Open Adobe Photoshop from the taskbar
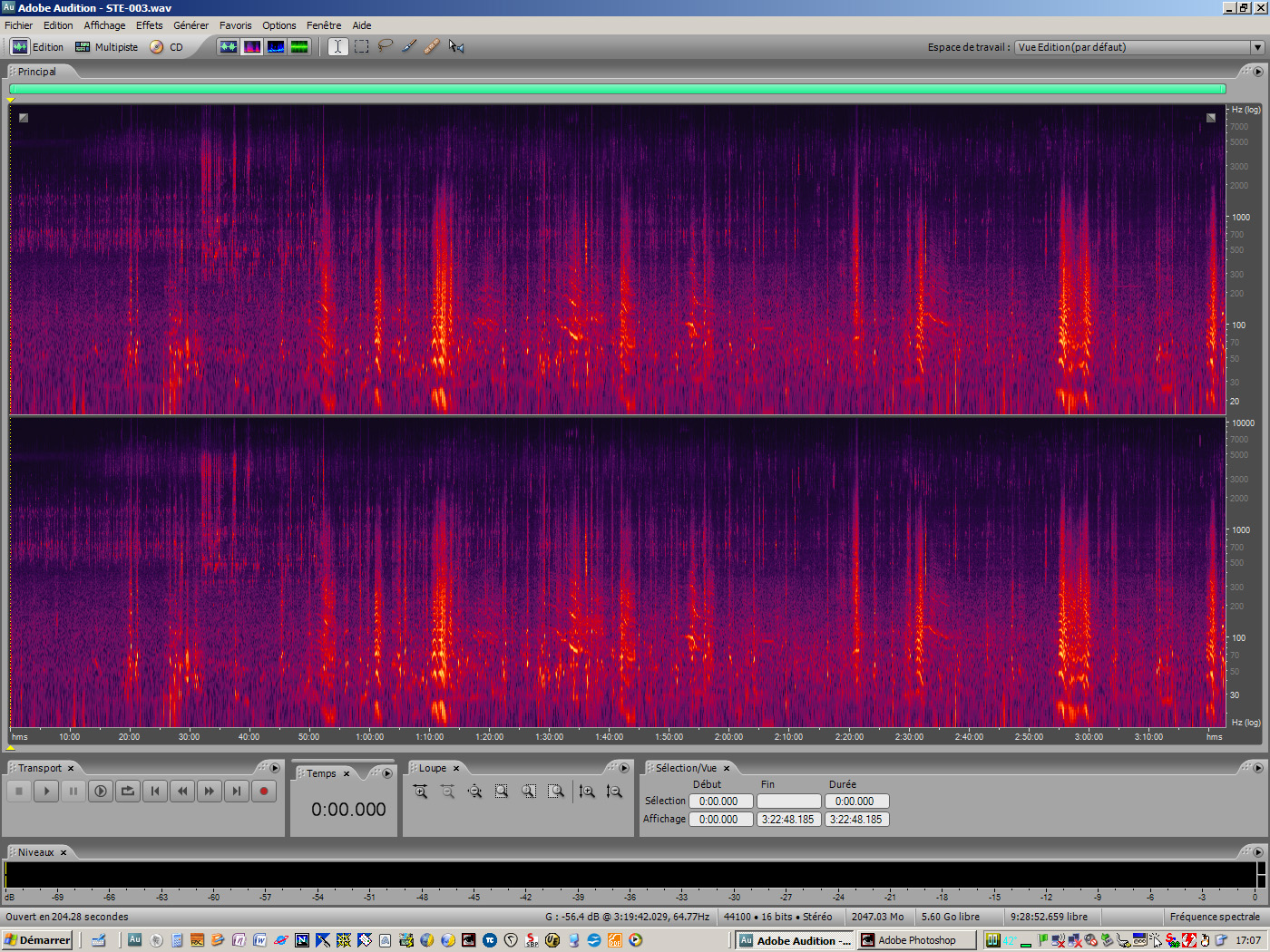 point(916,940)
